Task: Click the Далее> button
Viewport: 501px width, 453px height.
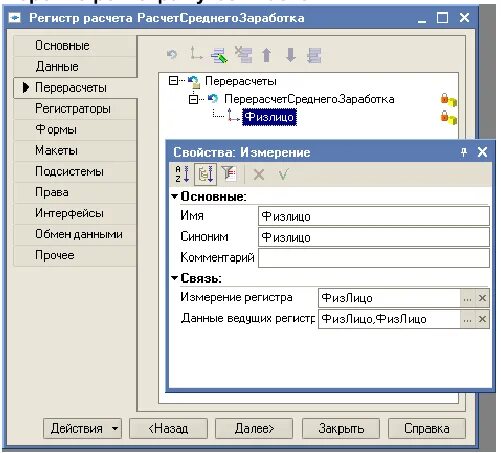Action: coord(254,428)
